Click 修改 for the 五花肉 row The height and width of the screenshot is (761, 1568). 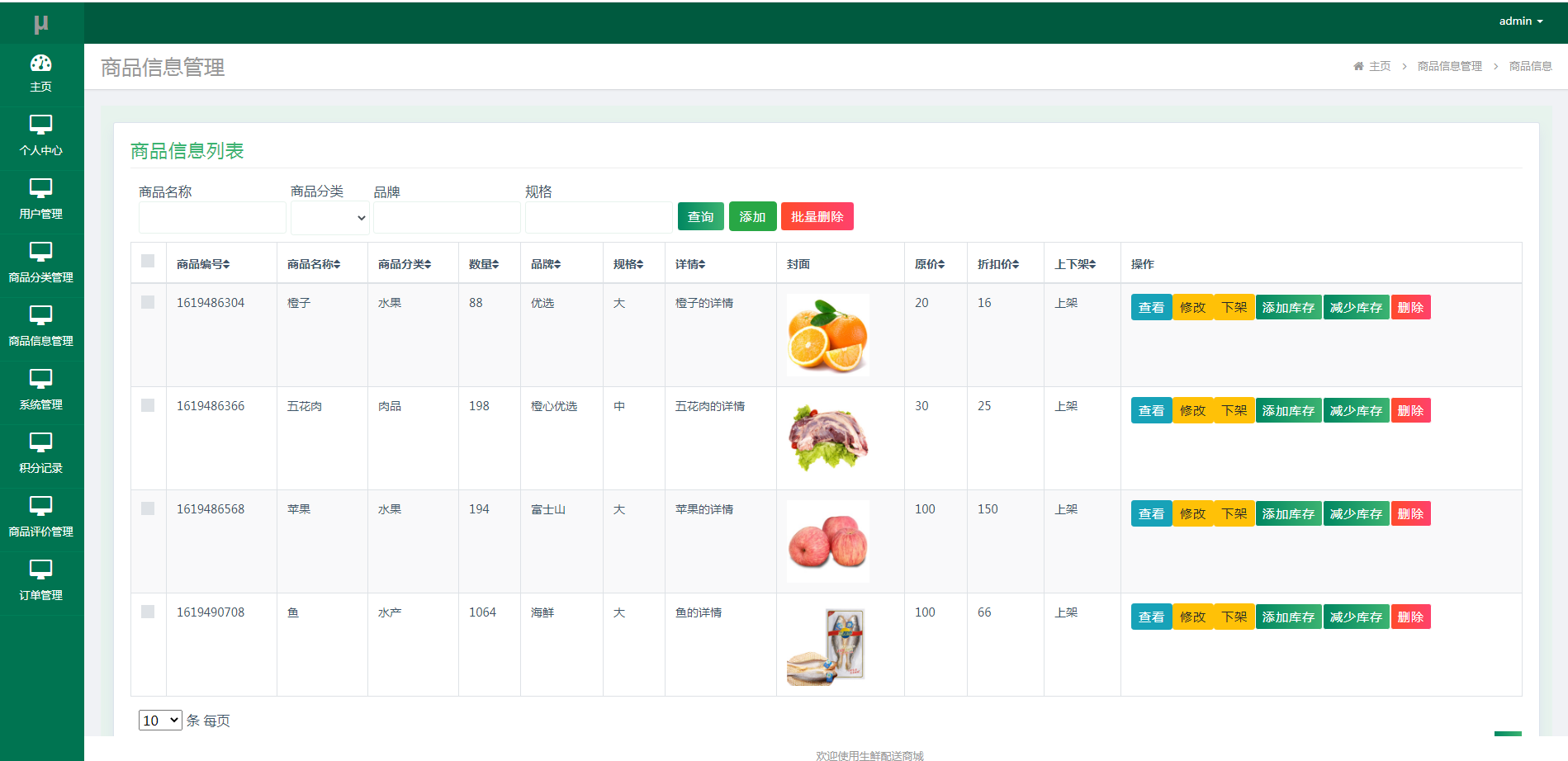click(1192, 410)
